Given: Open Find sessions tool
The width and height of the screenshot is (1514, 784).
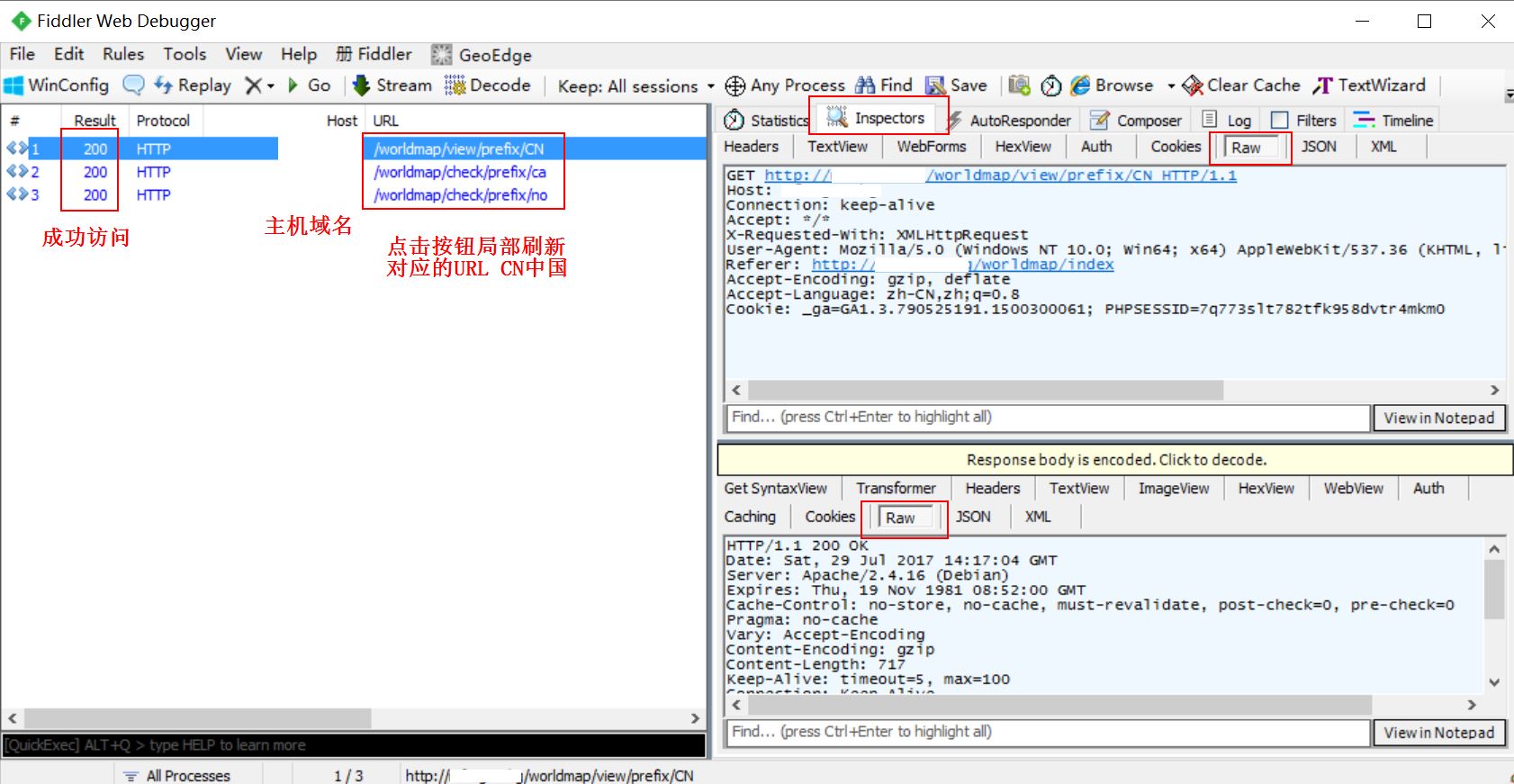Looking at the screenshot, I should (x=884, y=86).
